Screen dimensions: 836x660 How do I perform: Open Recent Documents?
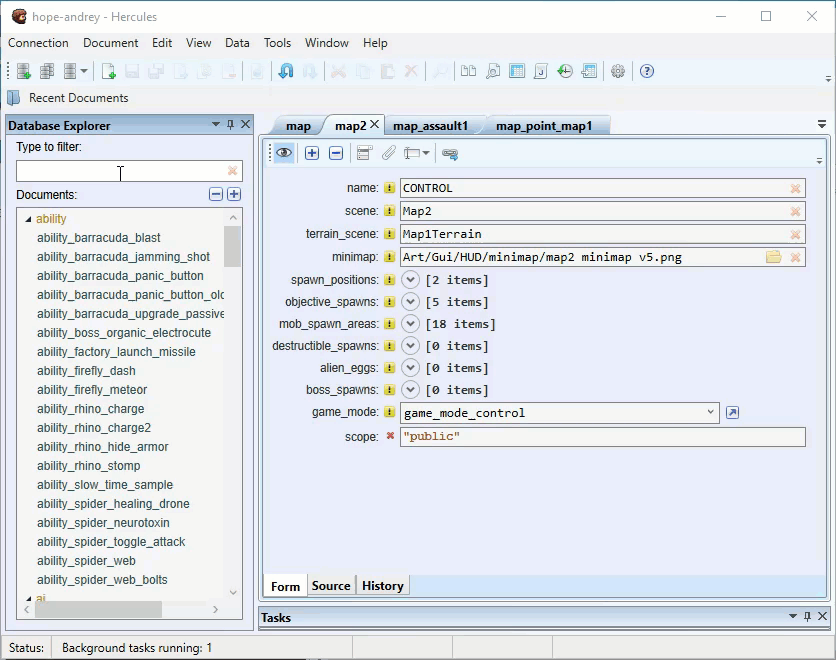point(68,98)
